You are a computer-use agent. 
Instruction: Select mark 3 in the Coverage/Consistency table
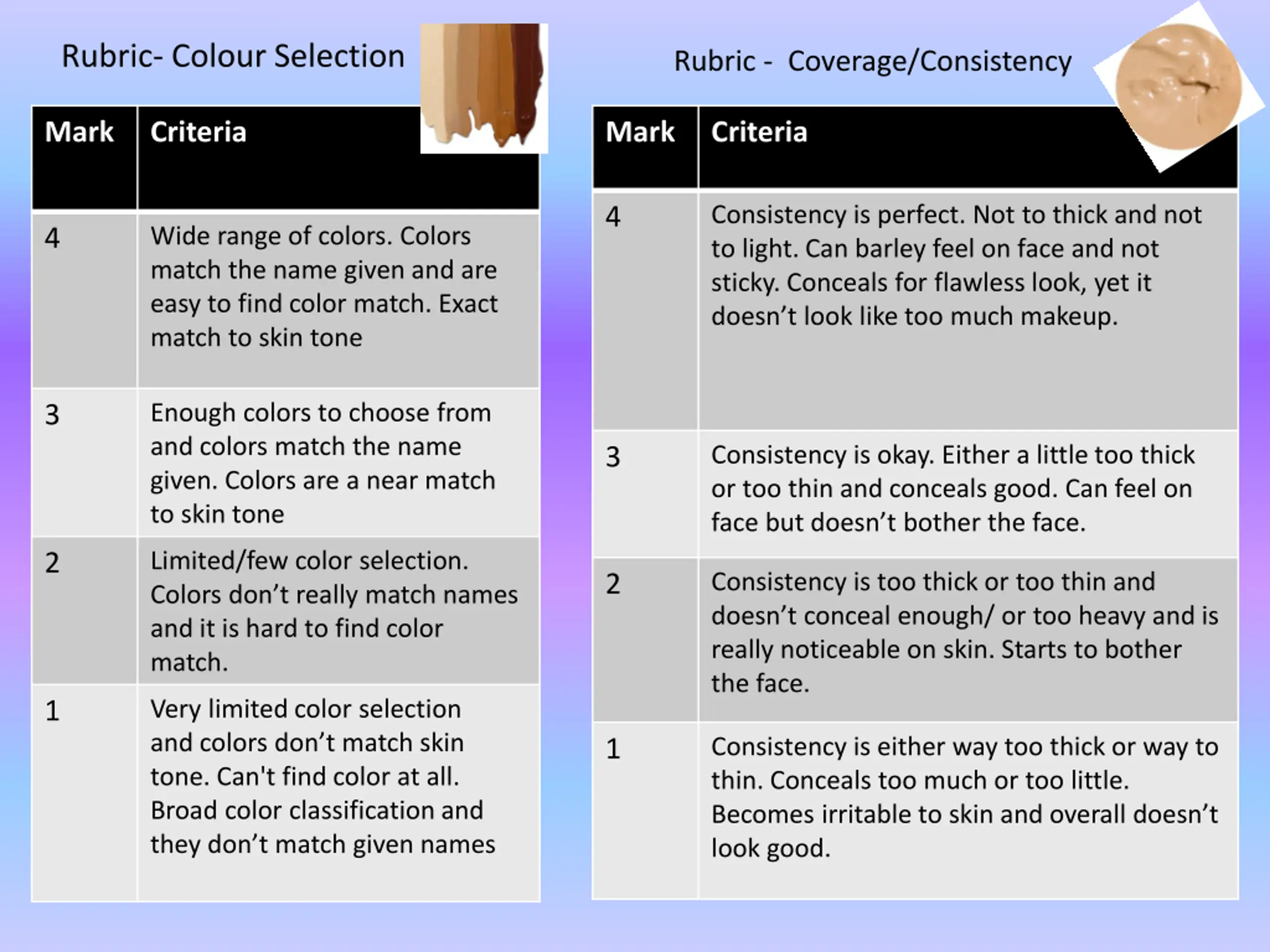pos(613,457)
